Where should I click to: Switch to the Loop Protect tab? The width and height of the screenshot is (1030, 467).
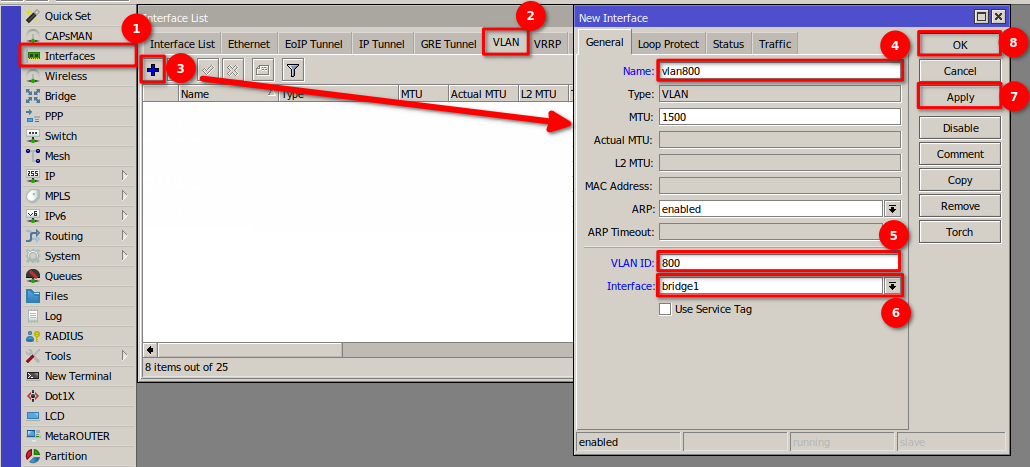coord(668,44)
